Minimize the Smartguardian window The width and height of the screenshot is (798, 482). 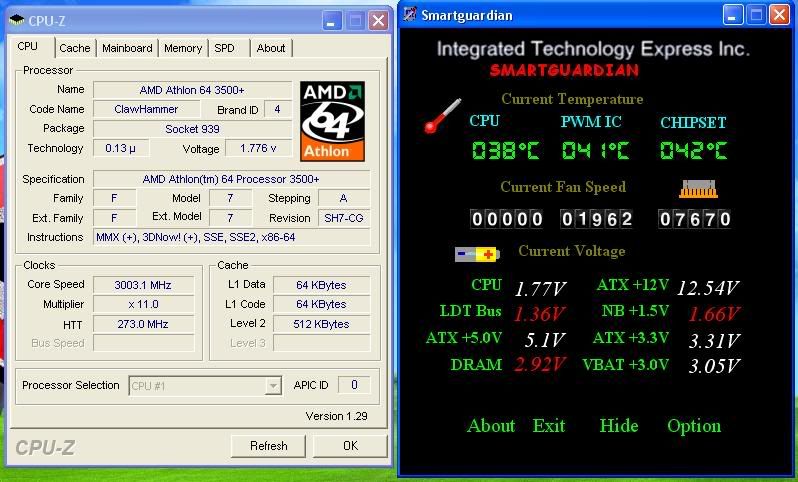[733, 15]
